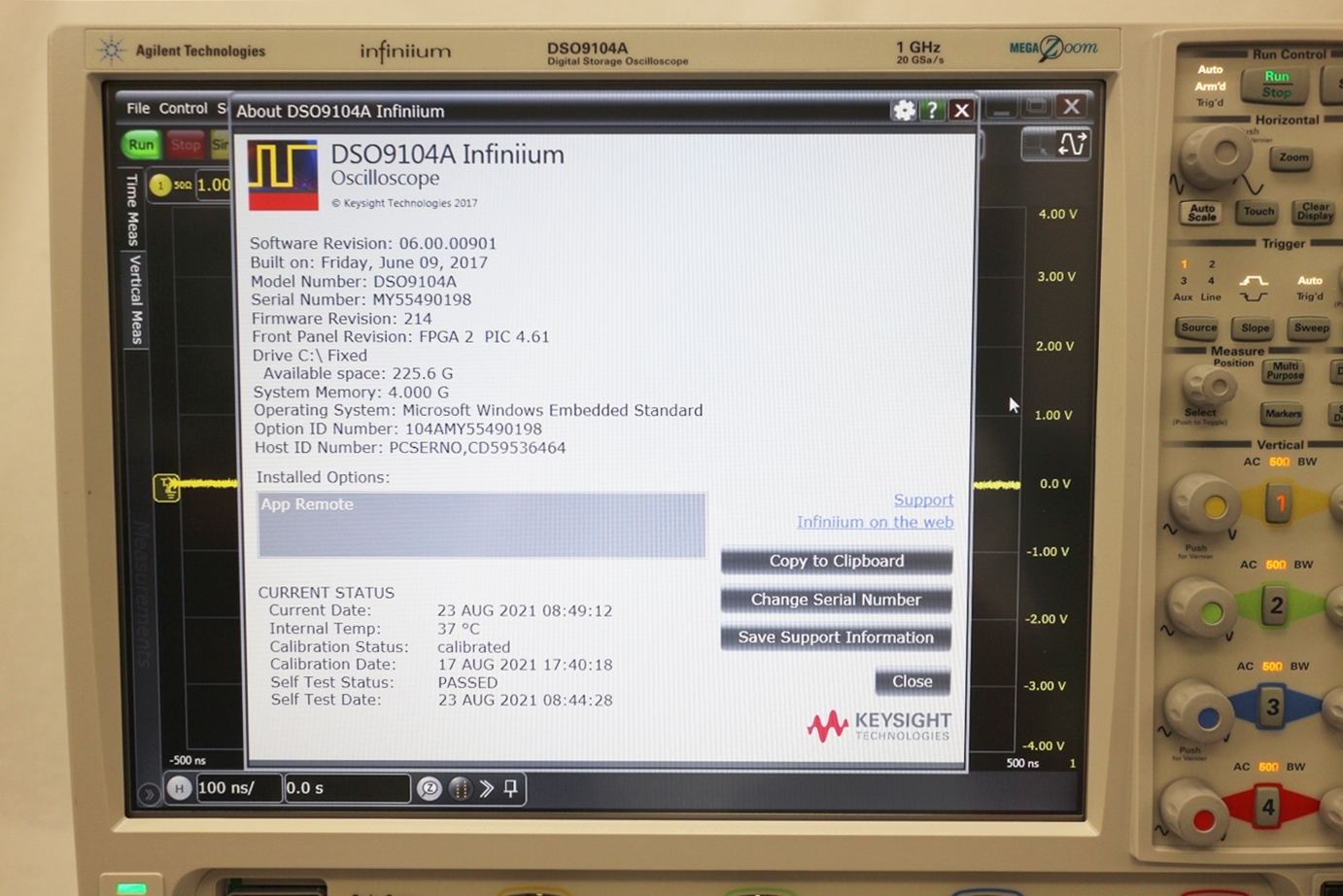
Task: Click the 0.0 V axis label
Action: pos(1055,483)
